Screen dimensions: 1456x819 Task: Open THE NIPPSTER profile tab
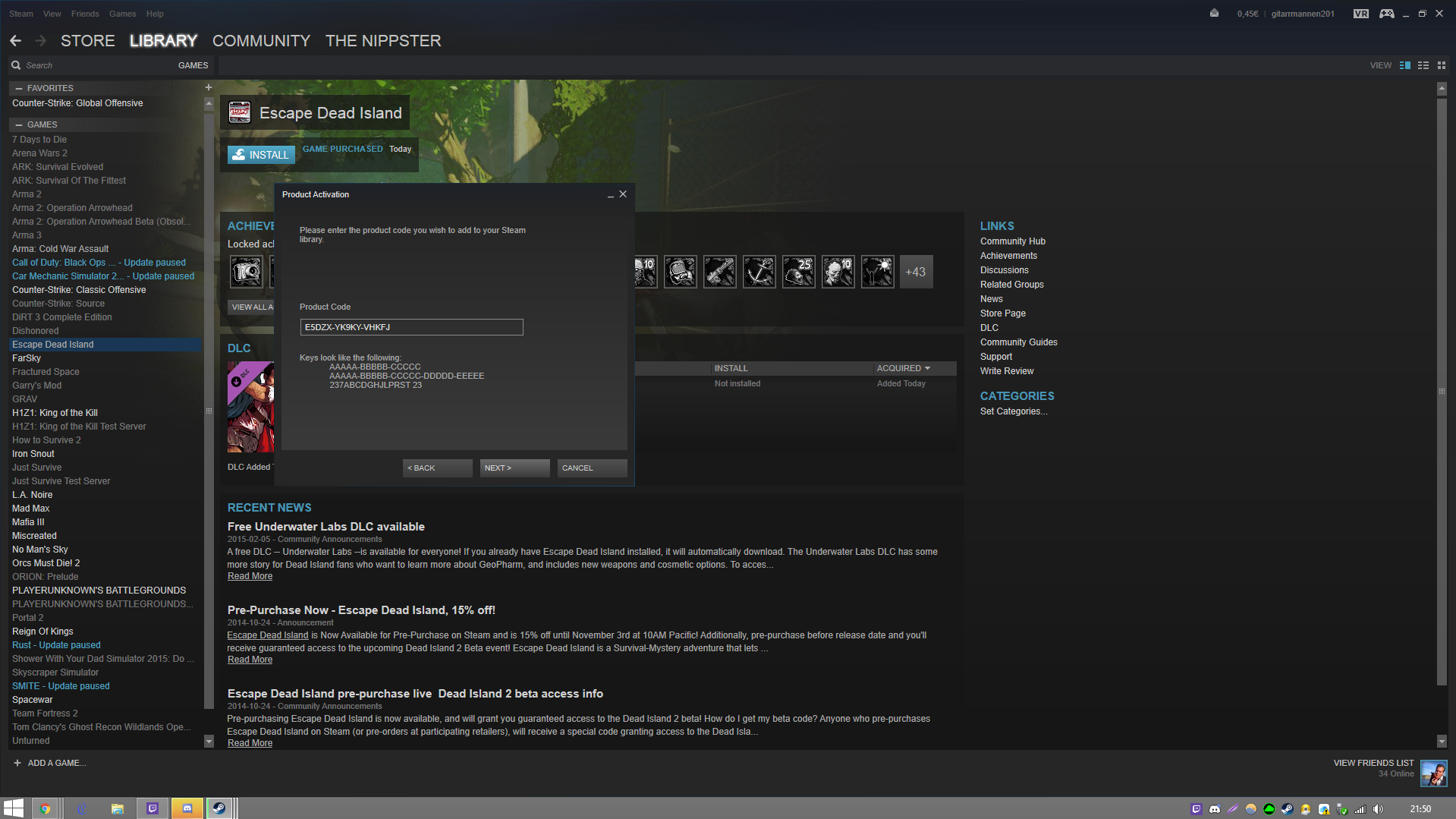coord(383,41)
